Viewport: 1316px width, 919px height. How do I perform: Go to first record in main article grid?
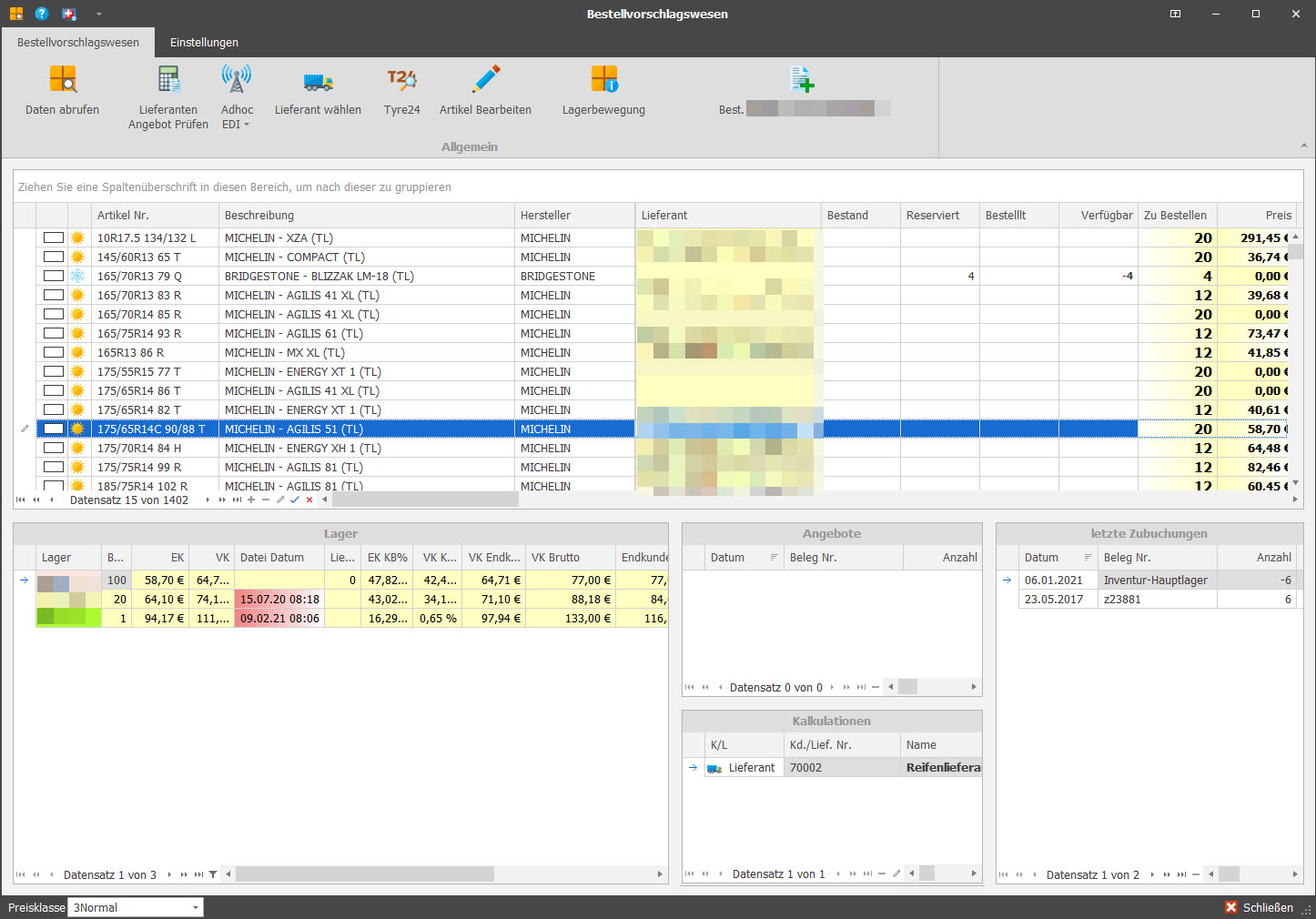[21, 500]
